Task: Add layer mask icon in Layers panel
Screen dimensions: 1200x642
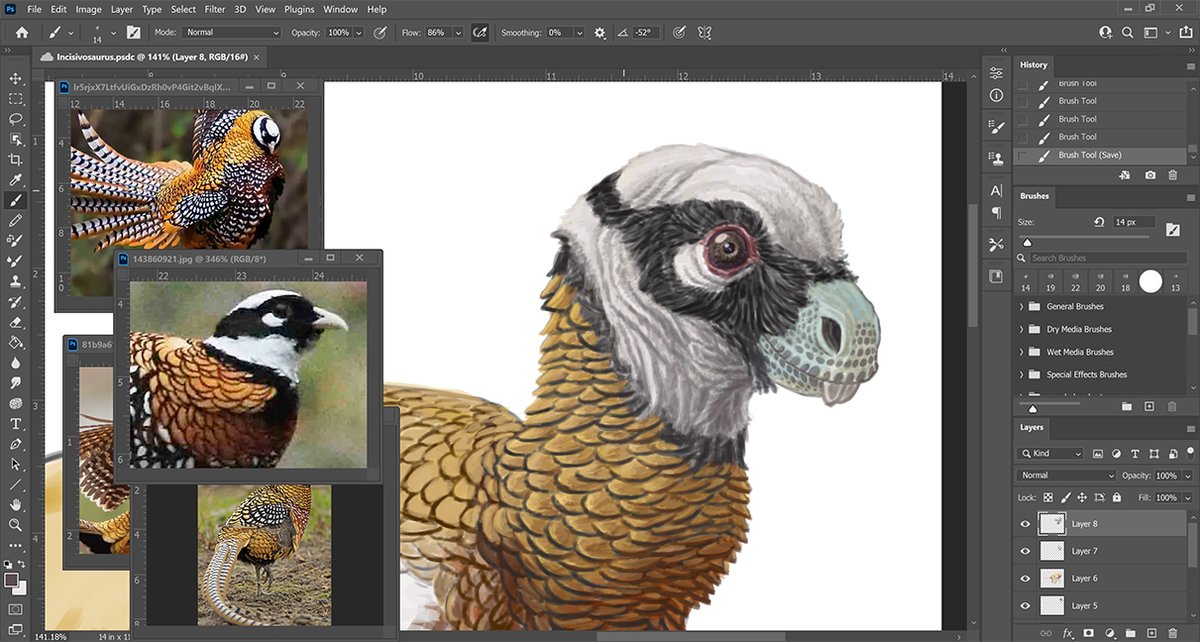Action: tap(1088, 632)
